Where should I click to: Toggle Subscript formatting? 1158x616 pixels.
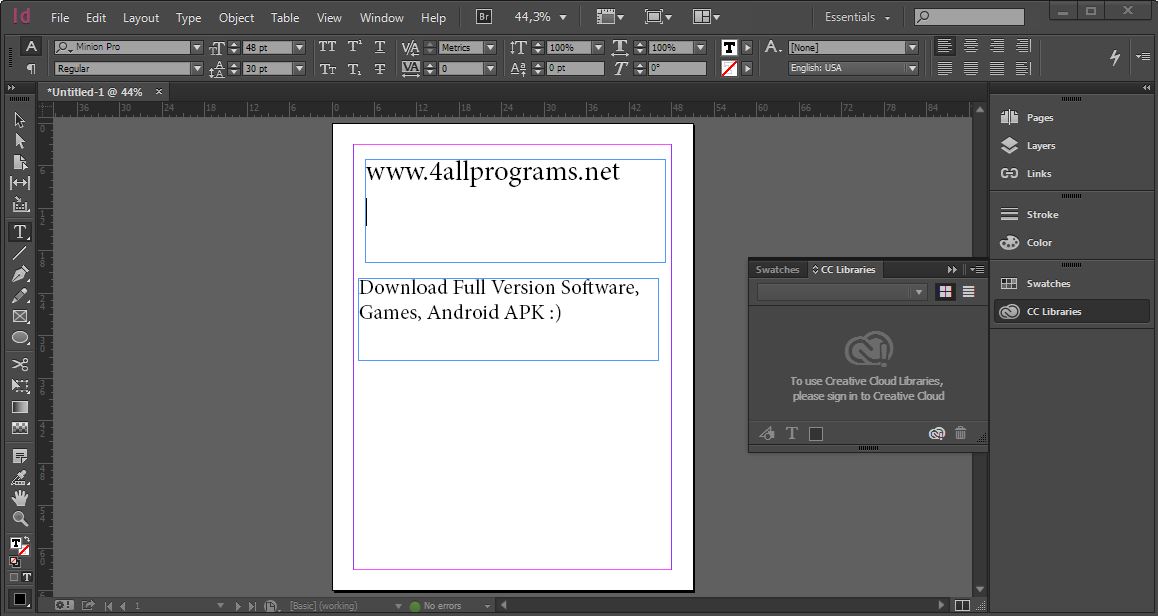pos(354,69)
